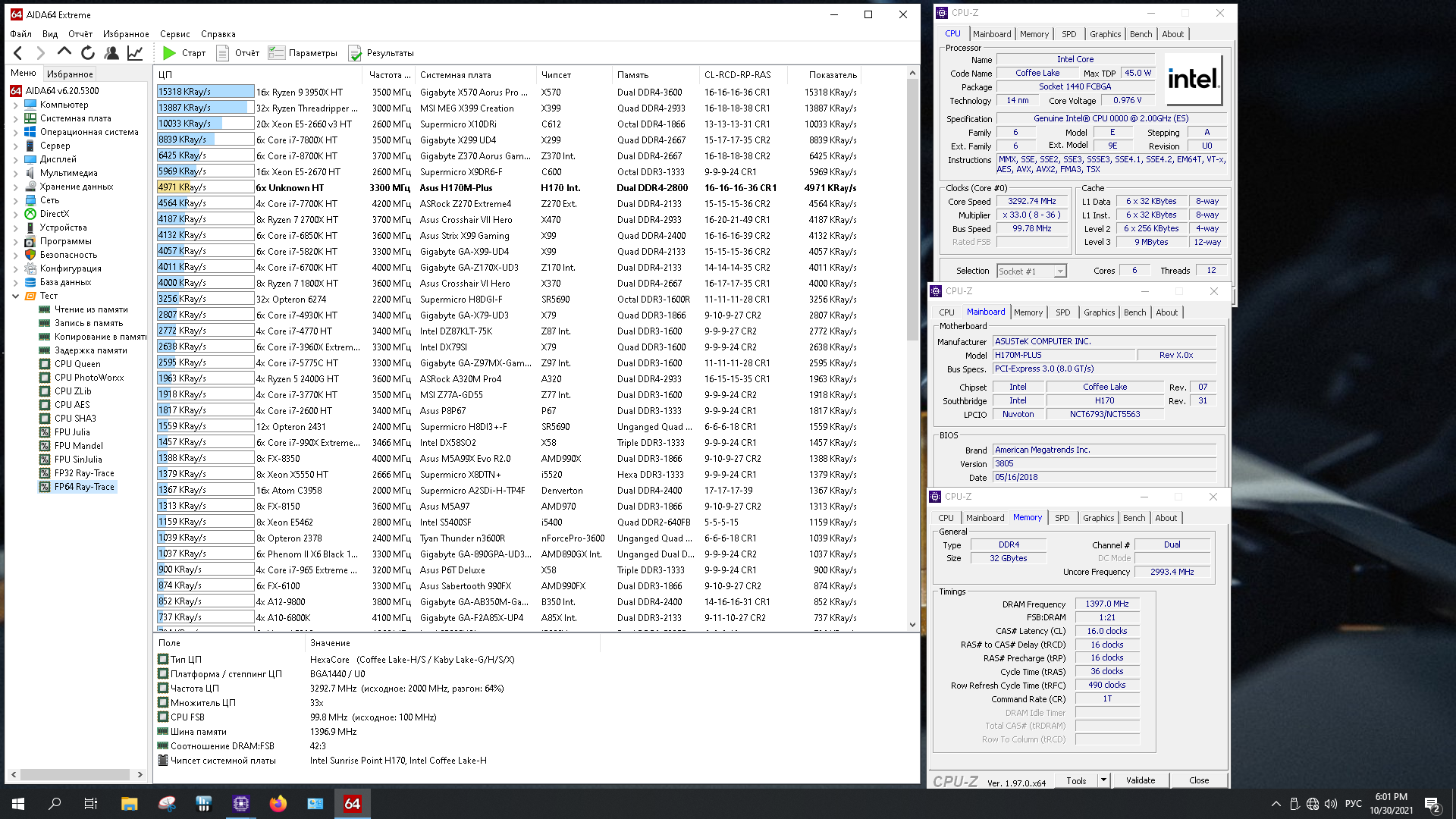Go up one level with caret icon
The height and width of the screenshot is (819, 1456).
[x=64, y=52]
